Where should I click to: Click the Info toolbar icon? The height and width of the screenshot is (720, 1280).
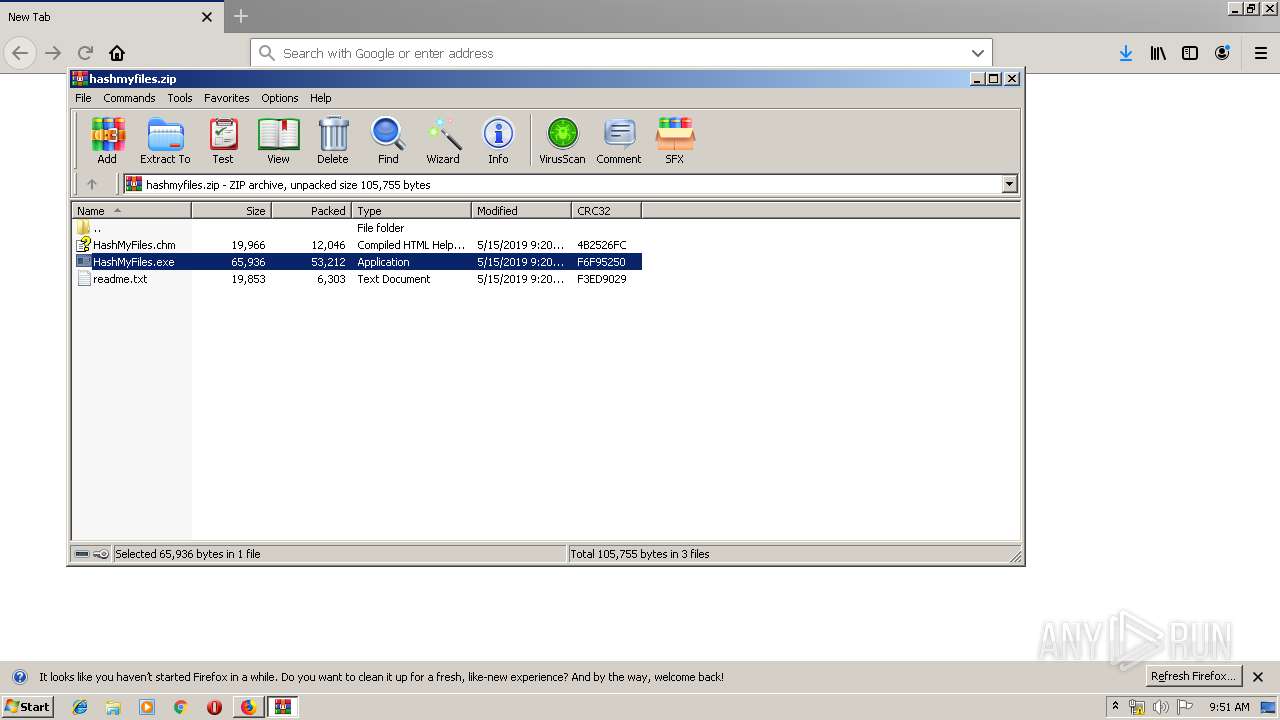tap(498, 140)
